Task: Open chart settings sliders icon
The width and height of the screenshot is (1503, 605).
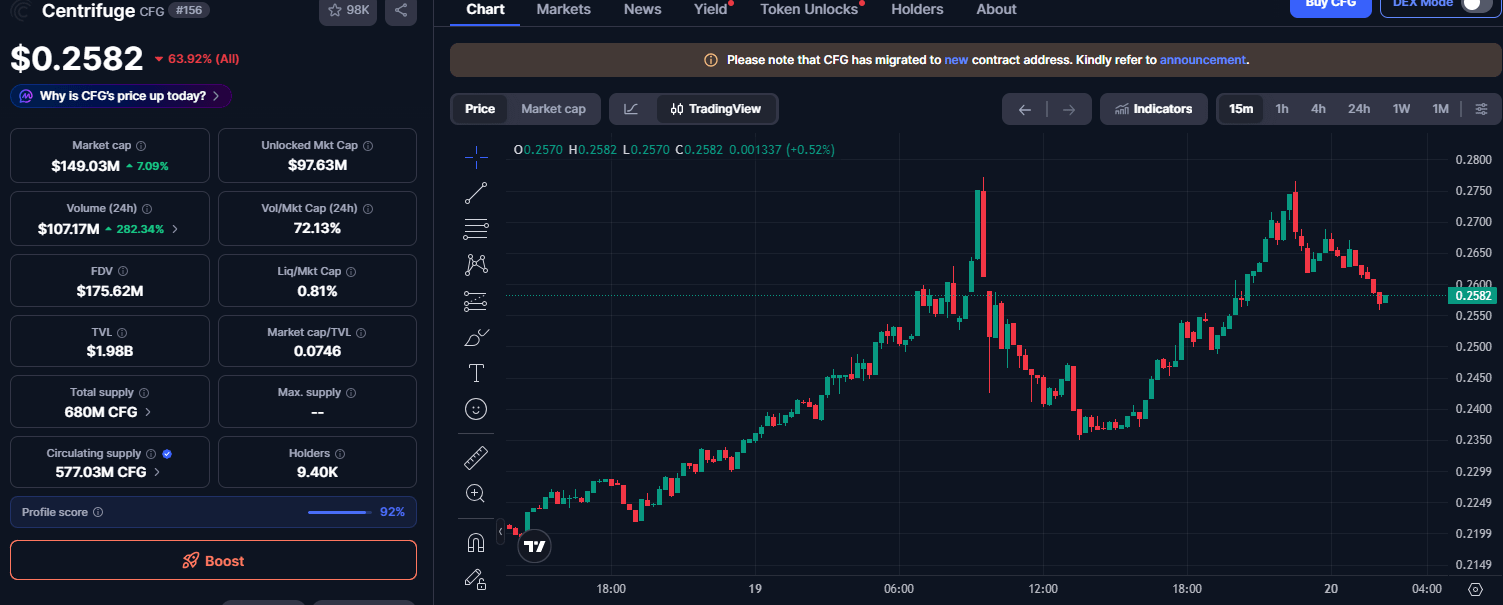Action: click(x=1481, y=109)
